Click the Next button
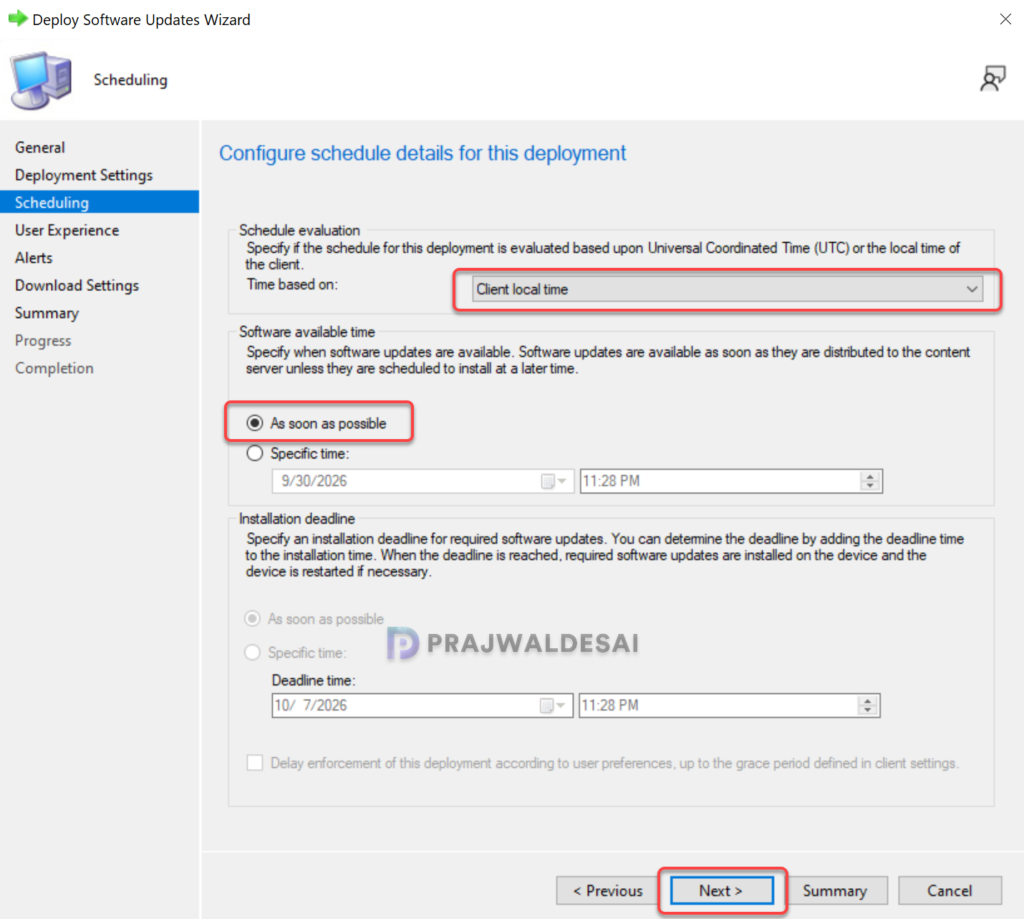Image resolution: width=1024 pixels, height=919 pixels. pos(722,891)
